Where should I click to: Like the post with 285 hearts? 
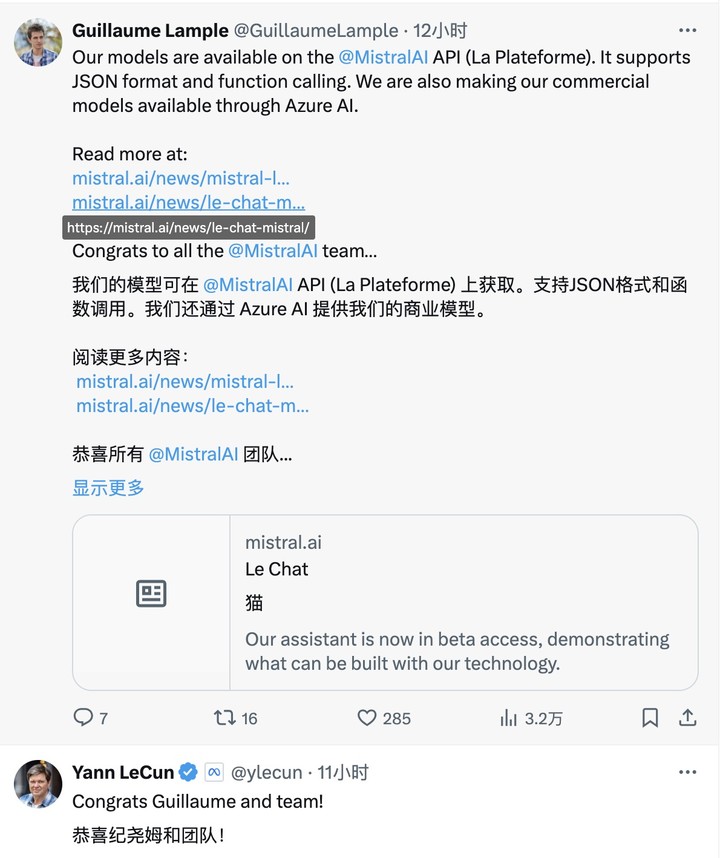(368, 717)
